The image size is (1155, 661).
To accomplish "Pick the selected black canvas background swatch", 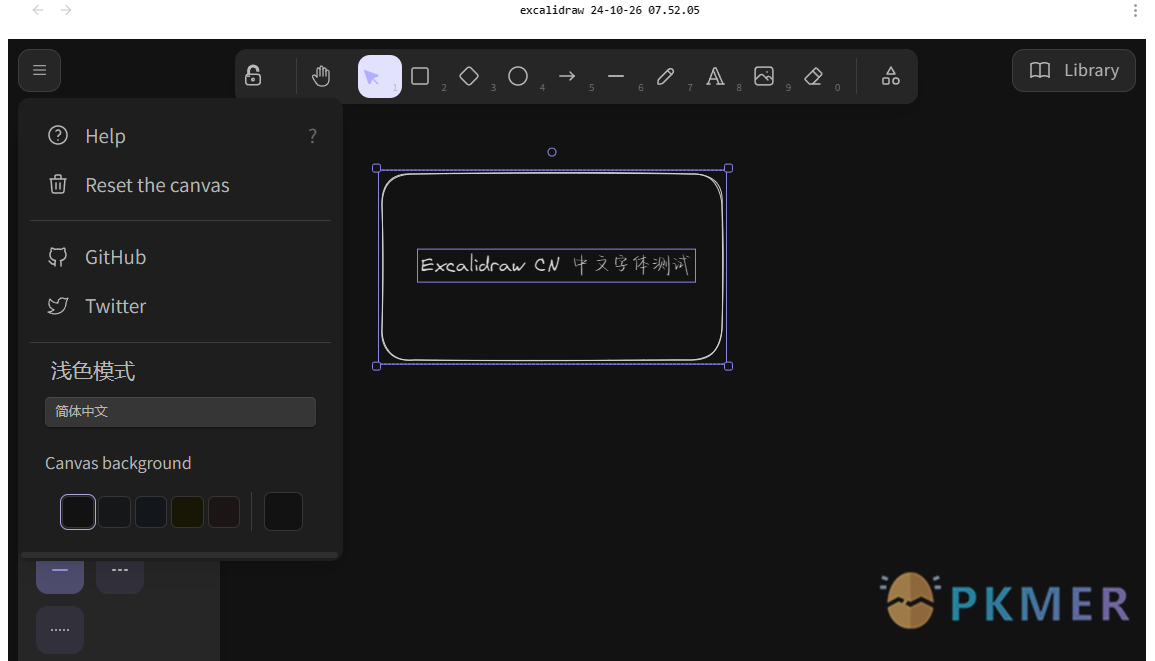I will (78, 512).
